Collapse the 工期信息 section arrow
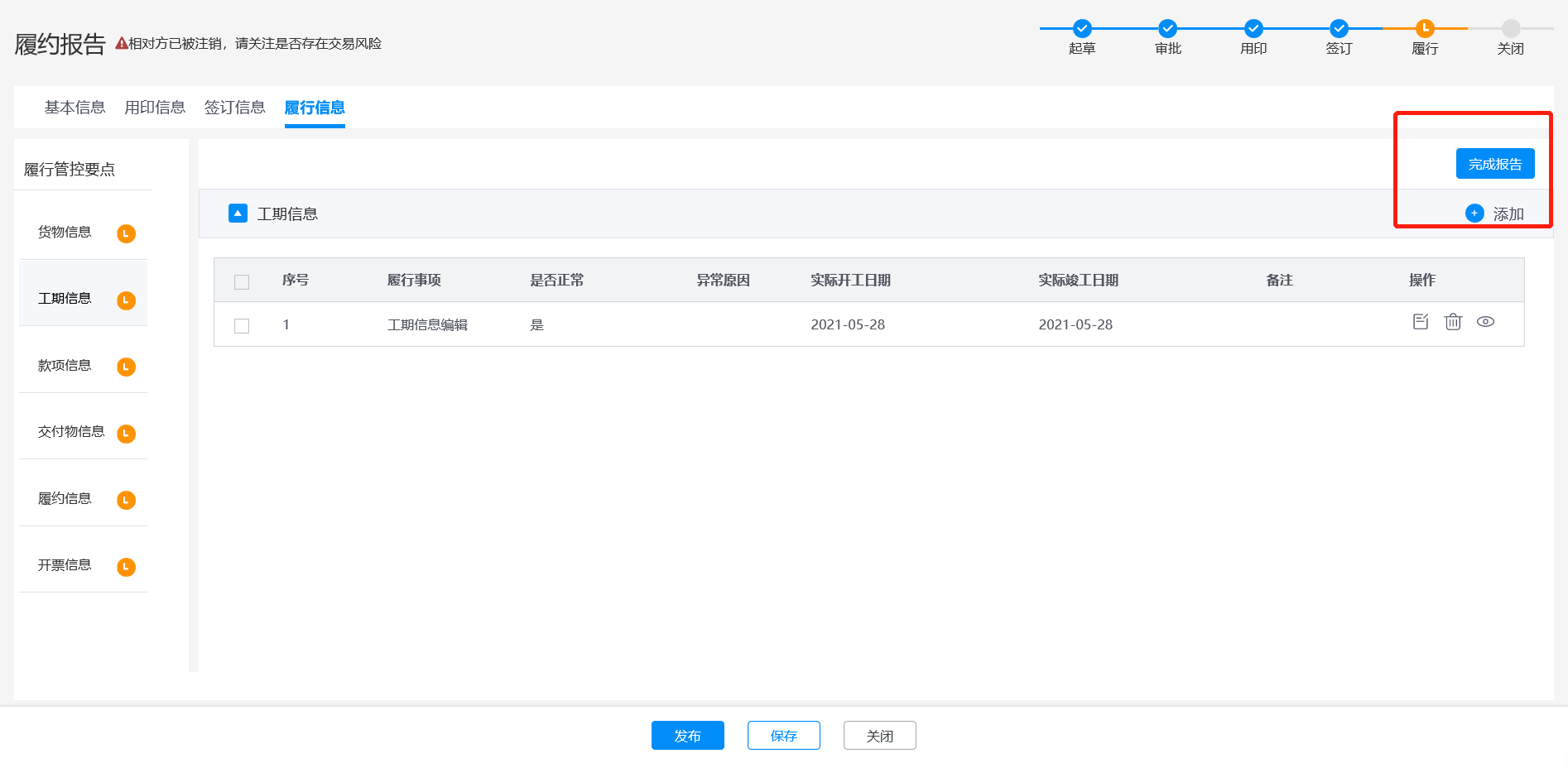 pyautogui.click(x=238, y=214)
